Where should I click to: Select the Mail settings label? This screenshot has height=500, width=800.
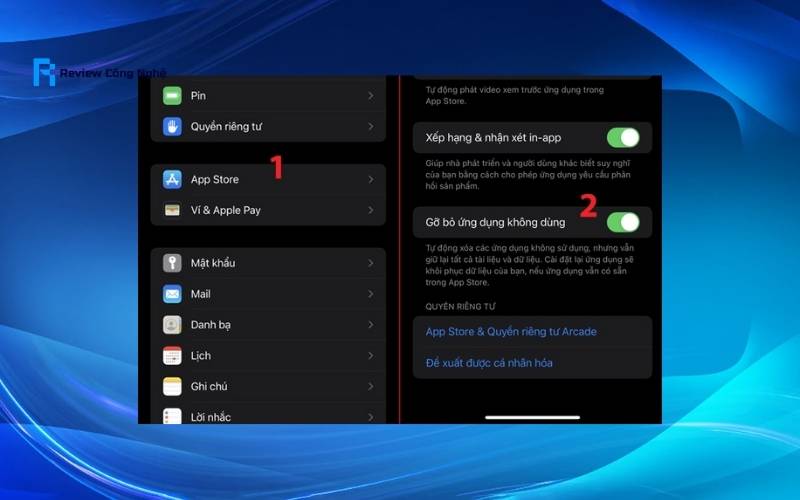click(x=201, y=294)
